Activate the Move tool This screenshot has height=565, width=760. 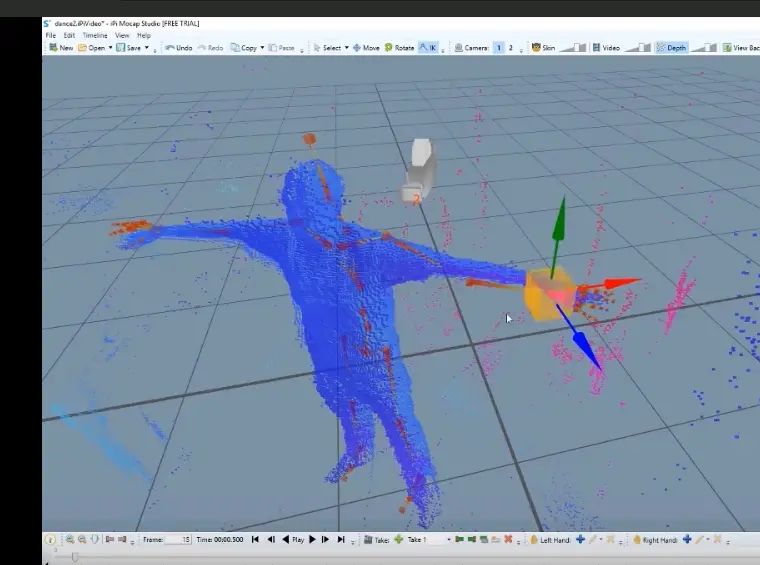[366, 47]
